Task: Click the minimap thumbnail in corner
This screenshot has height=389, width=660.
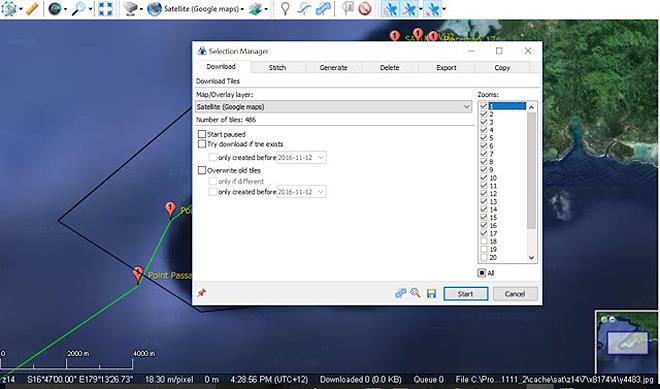Action: click(627, 341)
